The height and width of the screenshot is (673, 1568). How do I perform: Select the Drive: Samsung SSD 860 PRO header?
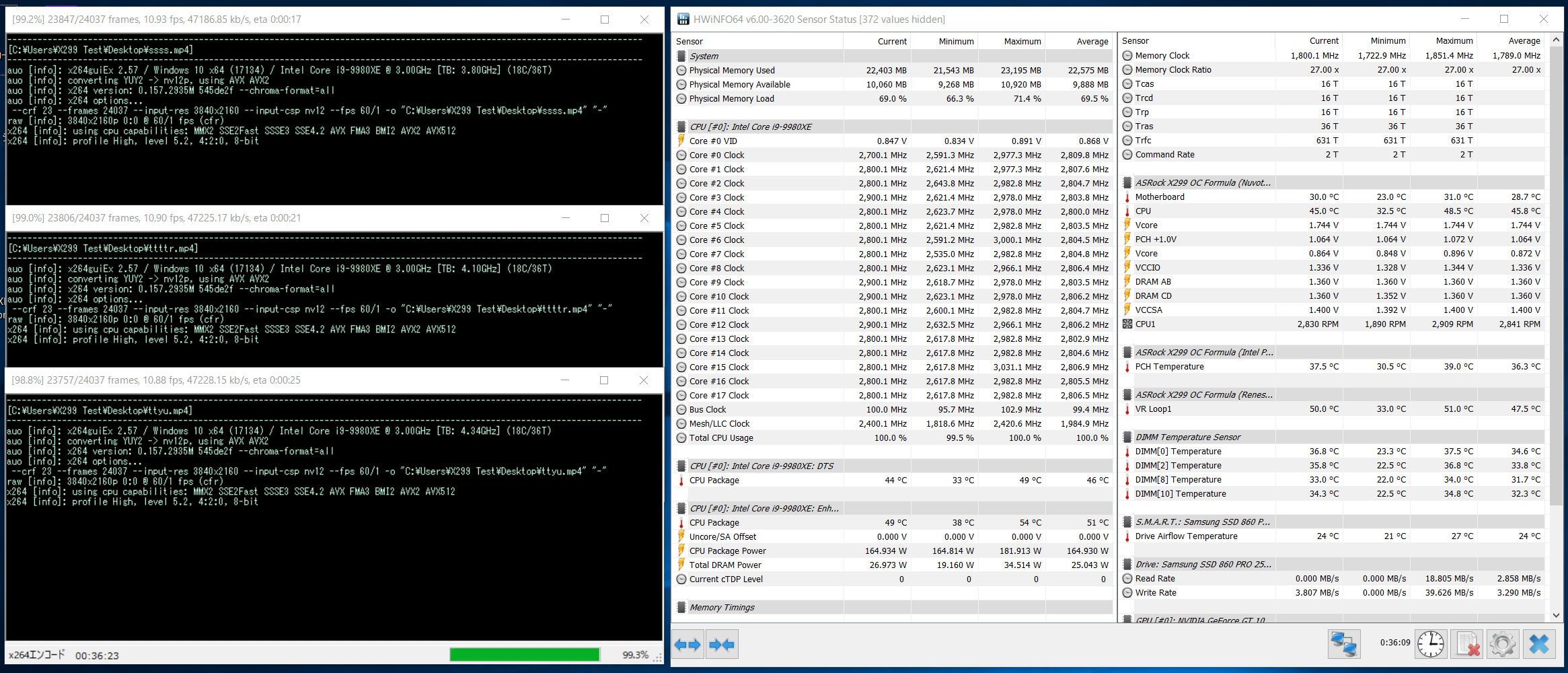coord(1332,564)
